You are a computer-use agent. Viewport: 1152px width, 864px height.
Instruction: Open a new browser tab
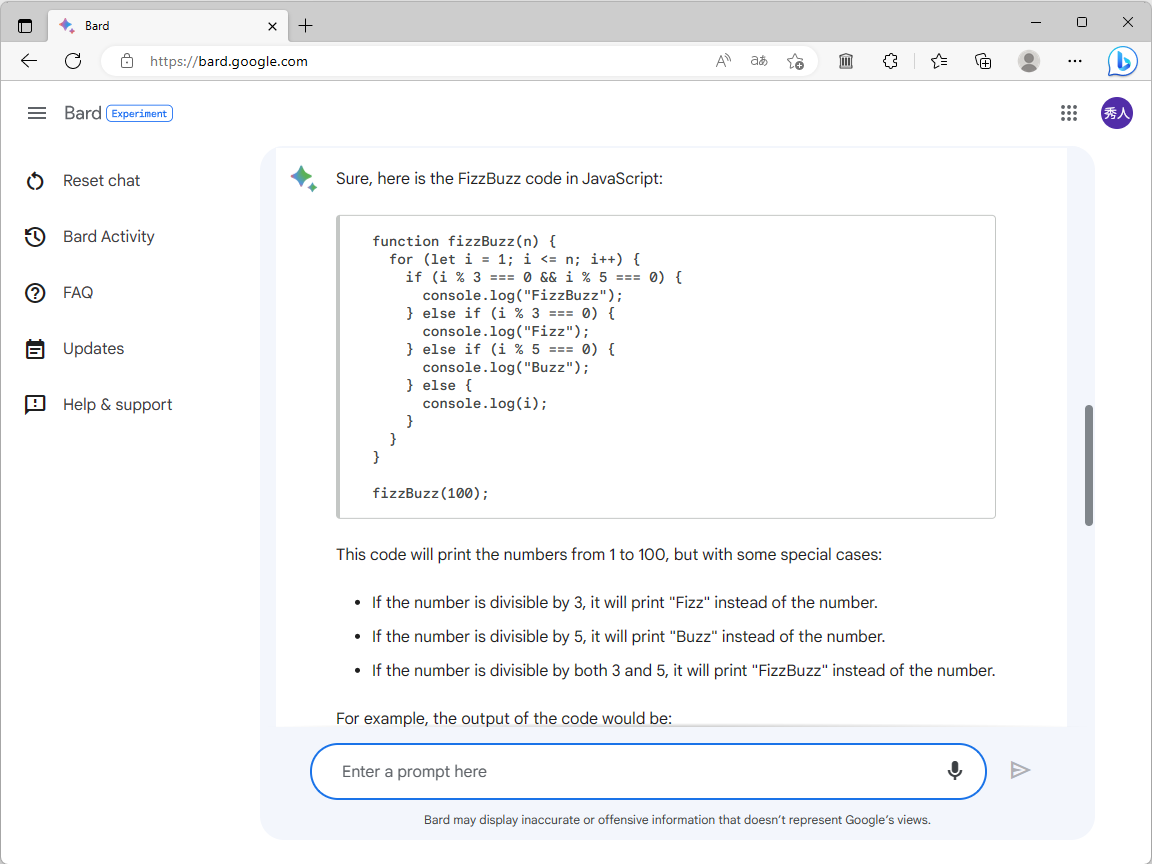pos(306,26)
